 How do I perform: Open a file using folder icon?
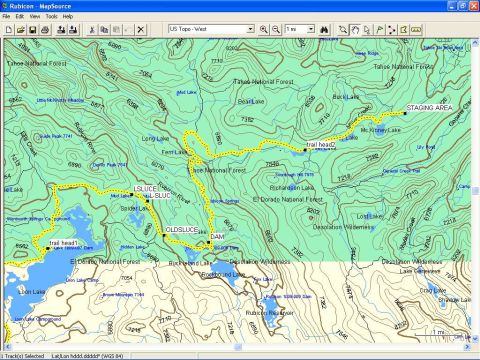click(21, 30)
